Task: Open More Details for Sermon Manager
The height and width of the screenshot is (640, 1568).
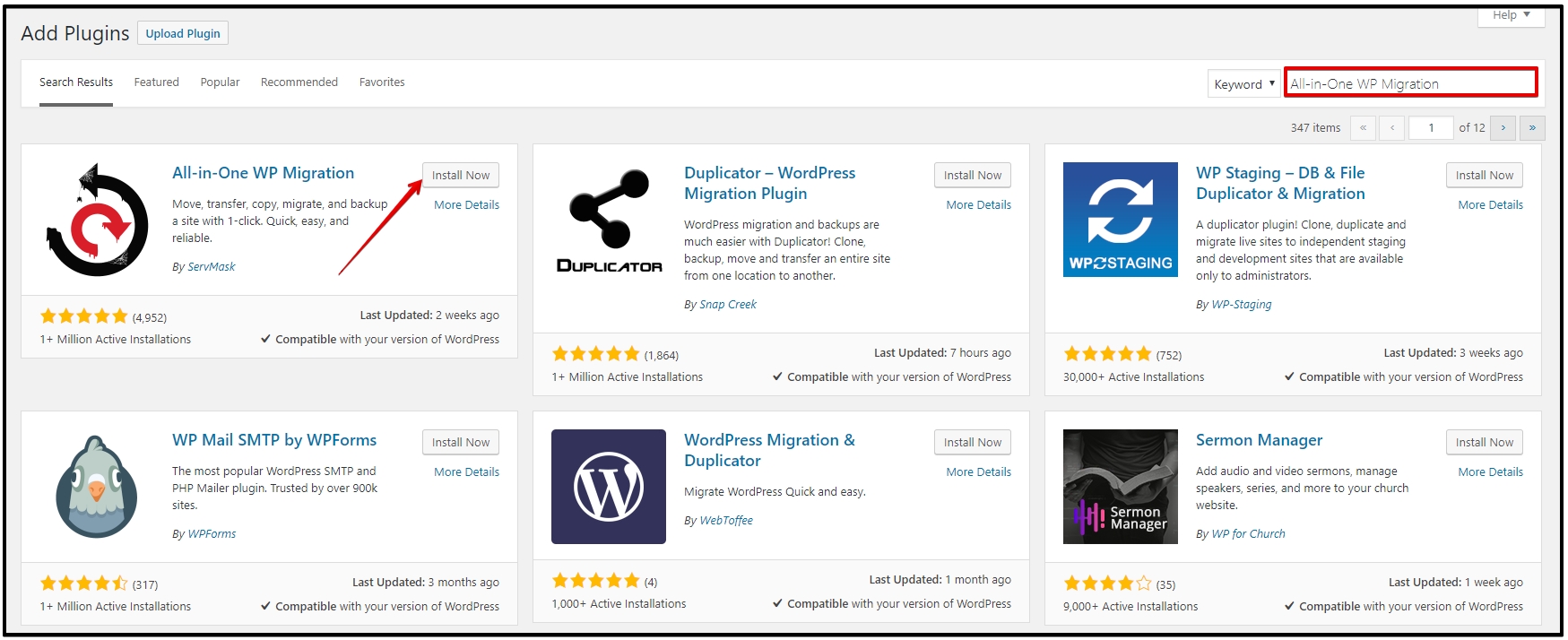Action: tap(1491, 471)
